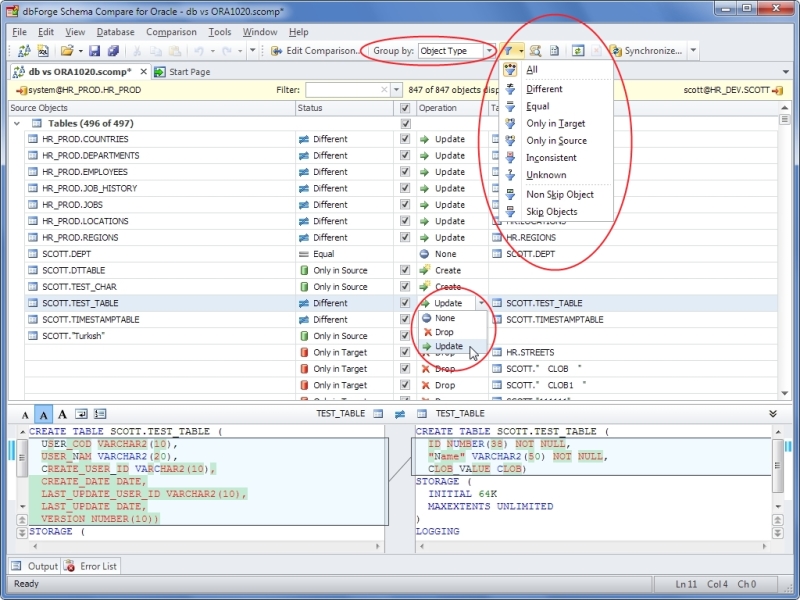800x600 pixels.
Task: Choose Only in Target filter option
Action: (x=557, y=123)
